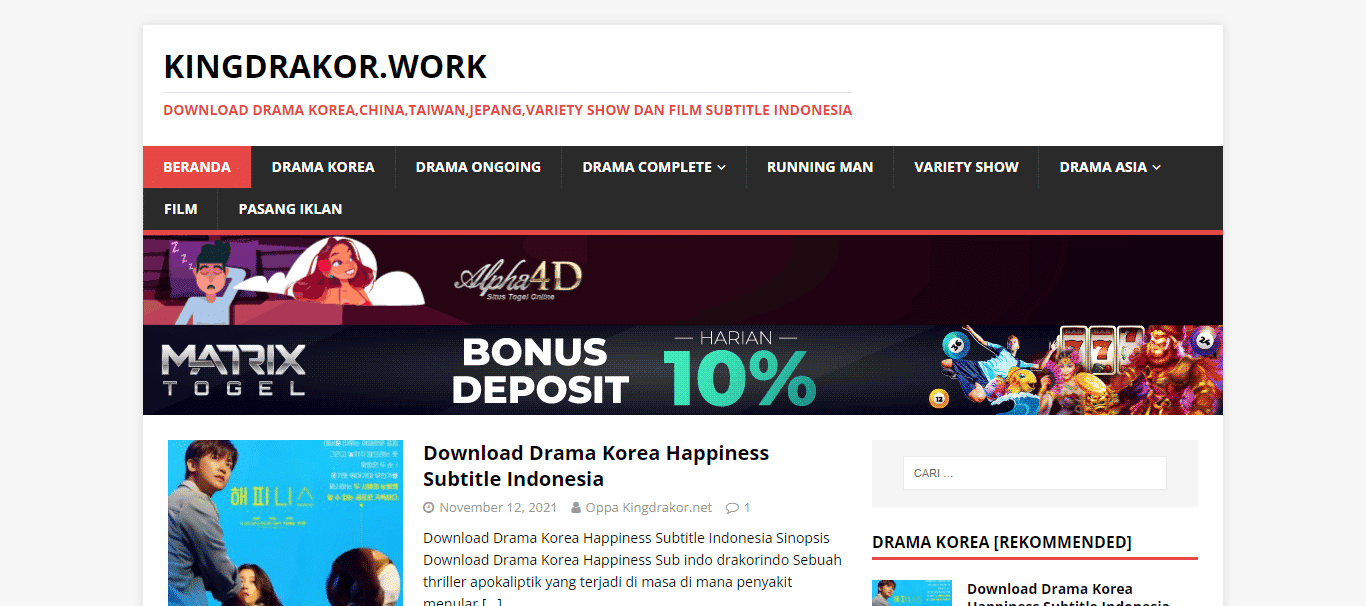Select DRAMA ONGOING in the navigation bar
The width and height of the screenshot is (1366, 606).
click(x=478, y=167)
